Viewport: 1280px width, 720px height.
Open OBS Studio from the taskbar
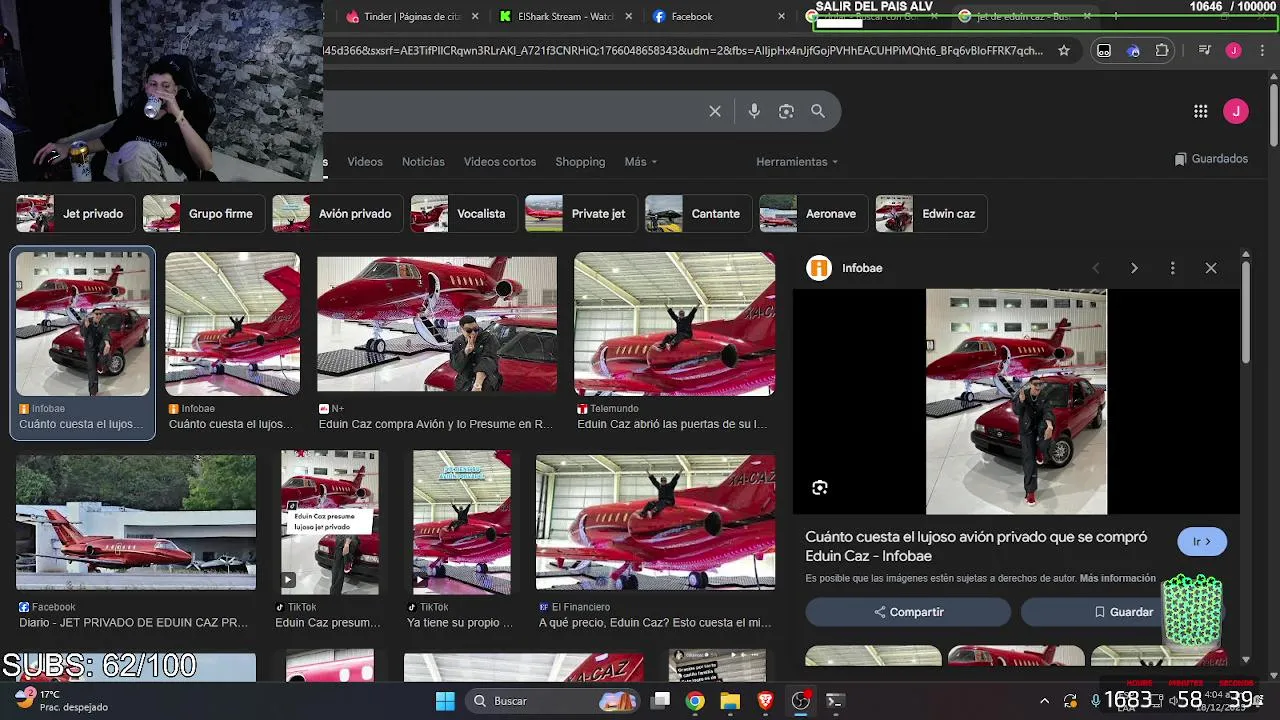point(800,701)
